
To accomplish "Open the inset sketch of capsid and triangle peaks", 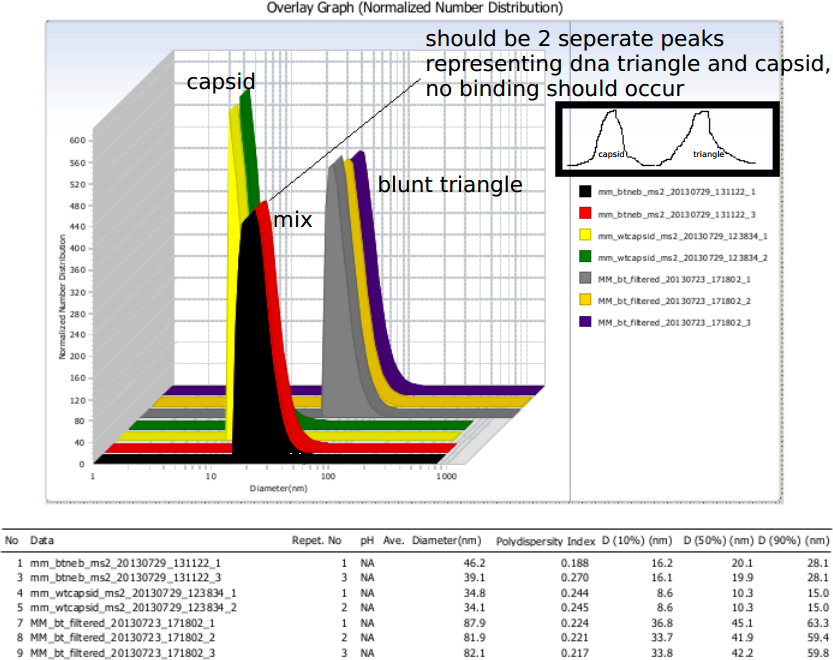I will (x=664, y=138).
